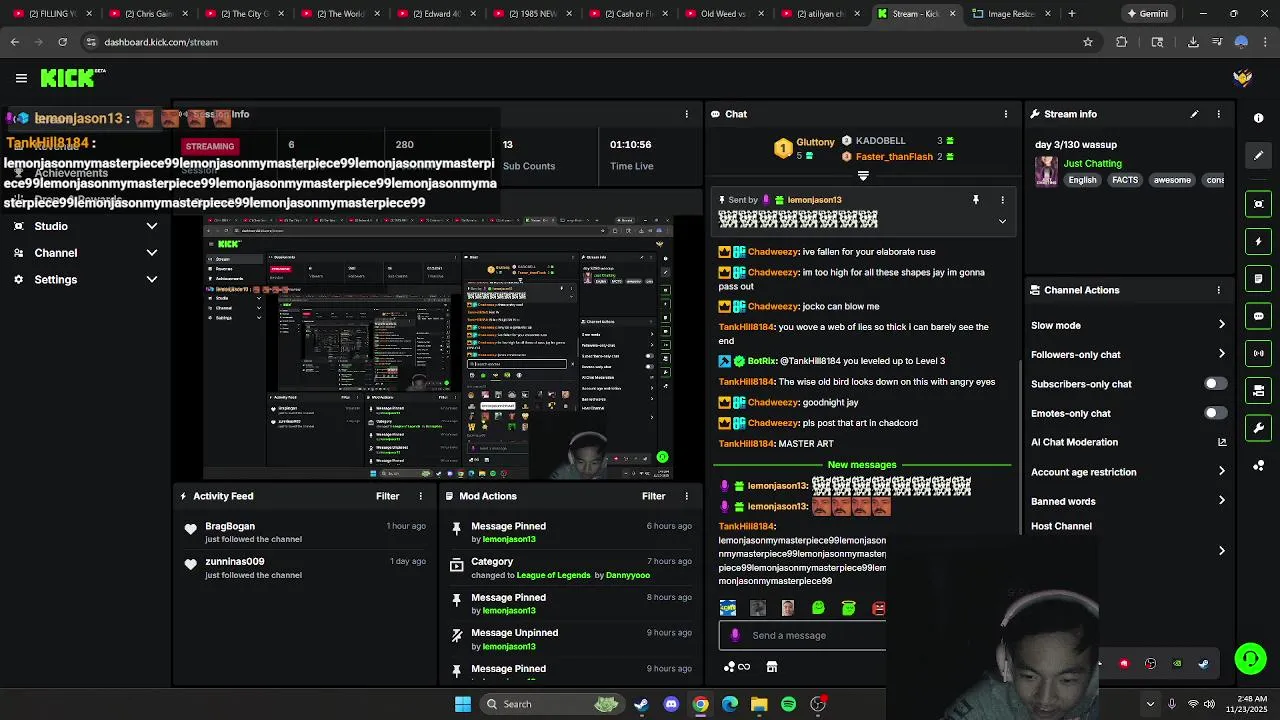Click the lightning bolt icon in the right sidebar
This screenshot has width=1280, height=720.
[x=1259, y=241]
